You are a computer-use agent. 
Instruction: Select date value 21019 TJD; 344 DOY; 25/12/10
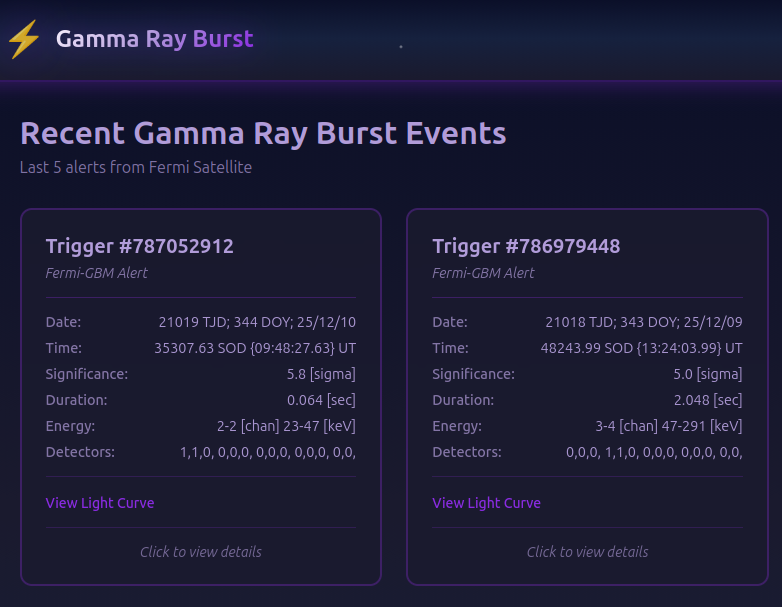click(257, 322)
